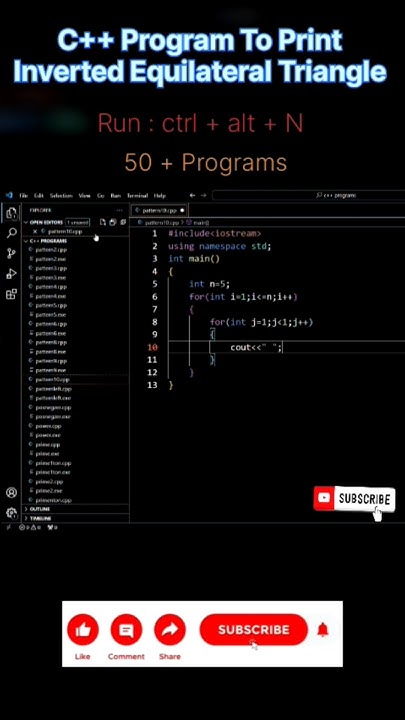Open the Accounts icon in the activity bar

point(11,493)
